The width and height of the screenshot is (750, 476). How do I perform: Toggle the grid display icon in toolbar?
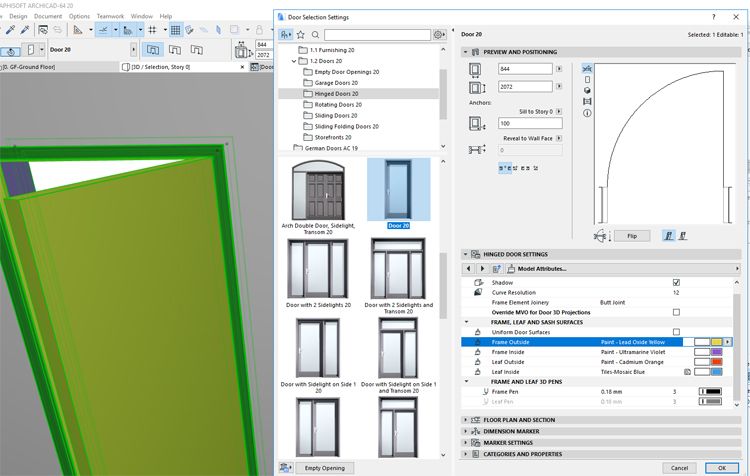[x=176, y=31]
